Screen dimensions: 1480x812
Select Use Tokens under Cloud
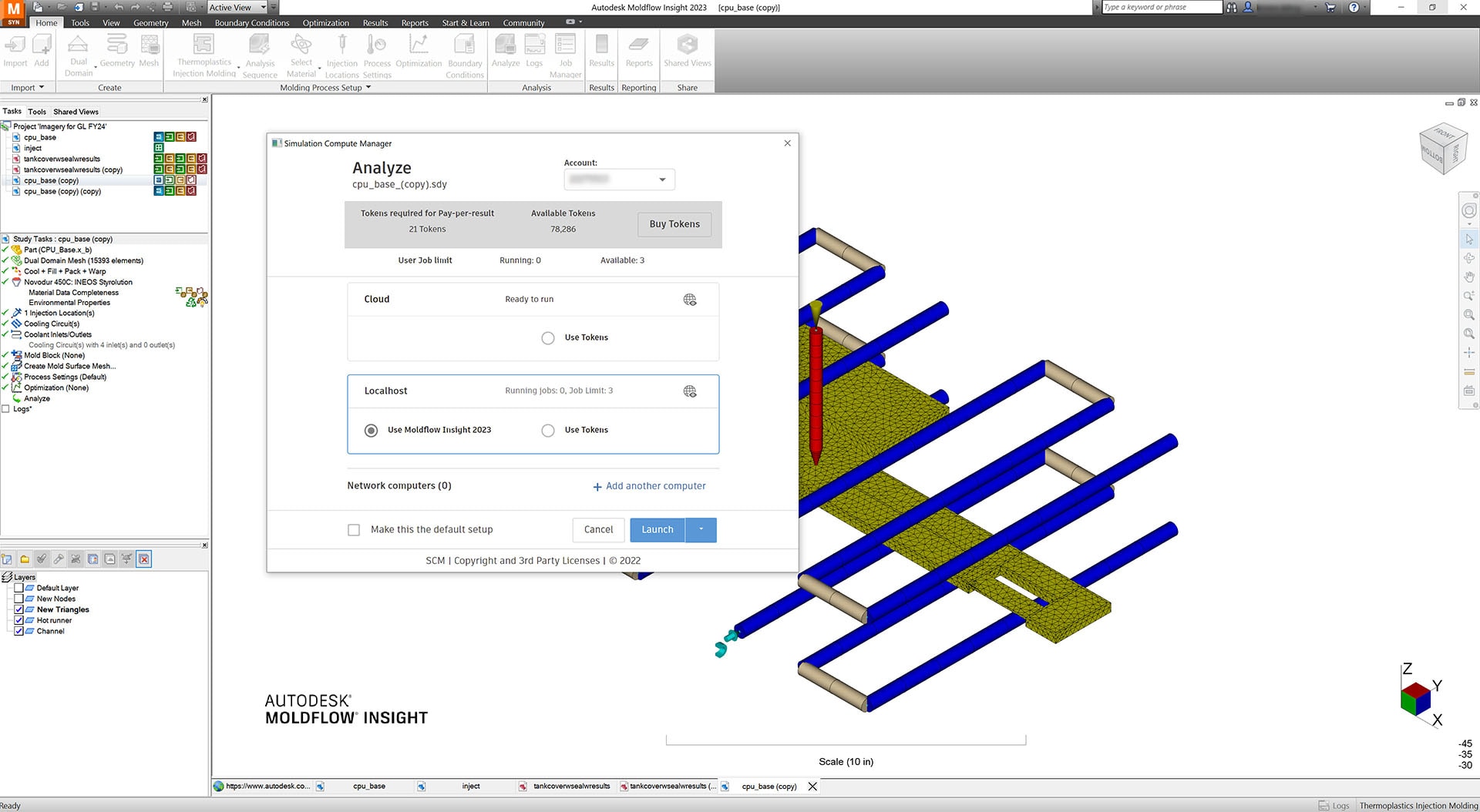[x=548, y=338]
